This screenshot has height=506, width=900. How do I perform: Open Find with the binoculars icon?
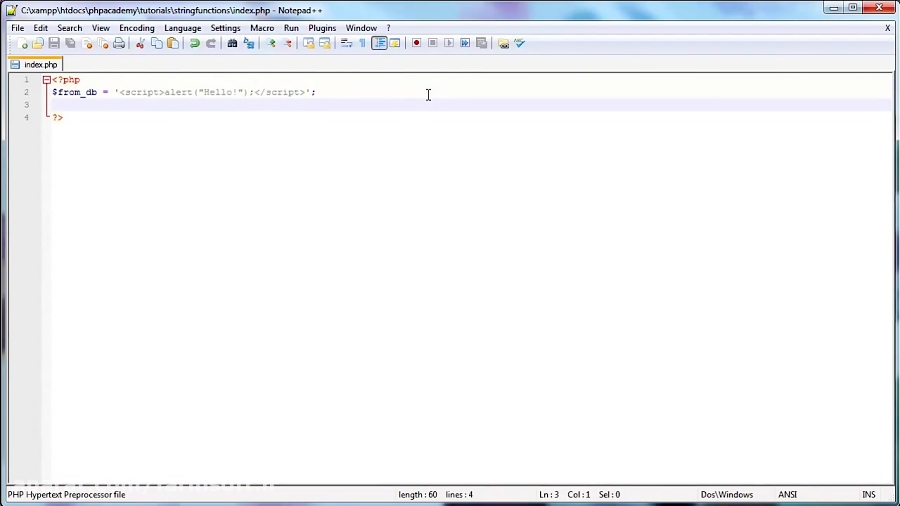pyautogui.click(x=232, y=44)
